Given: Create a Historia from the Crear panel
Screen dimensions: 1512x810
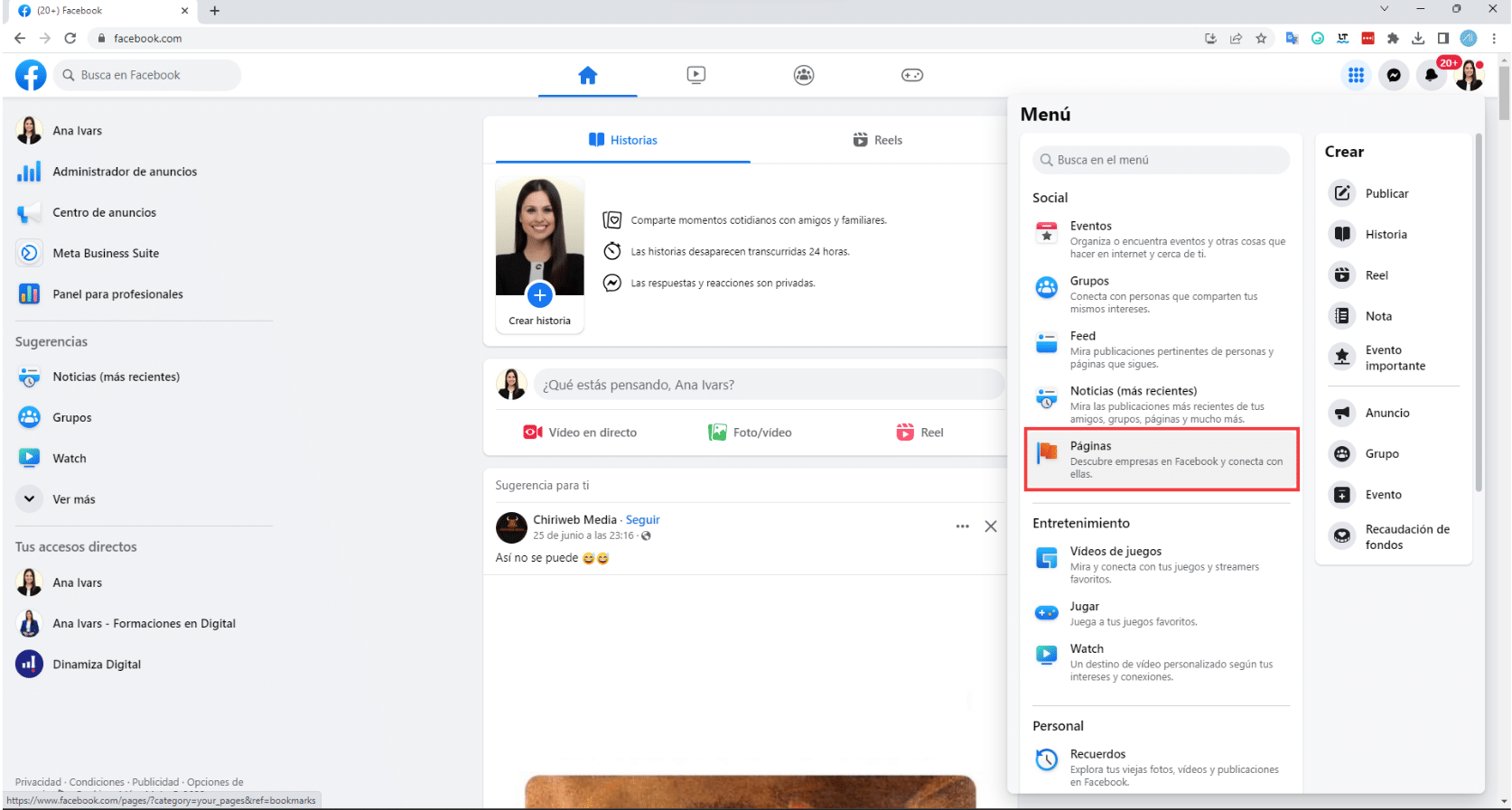Looking at the screenshot, I should tap(1394, 235).
